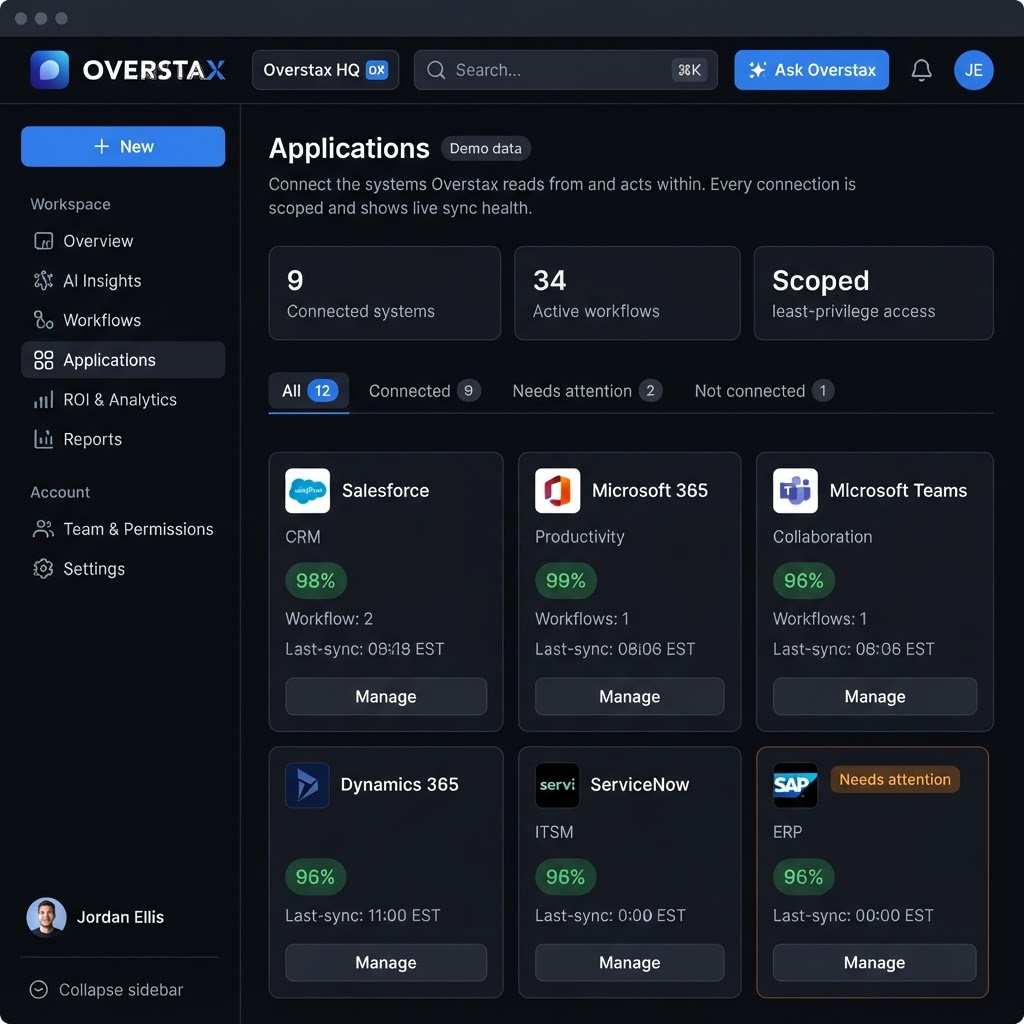This screenshot has height=1024, width=1024.
Task: Click Salesforce Last-sync time text
Action: coord(364,649)
